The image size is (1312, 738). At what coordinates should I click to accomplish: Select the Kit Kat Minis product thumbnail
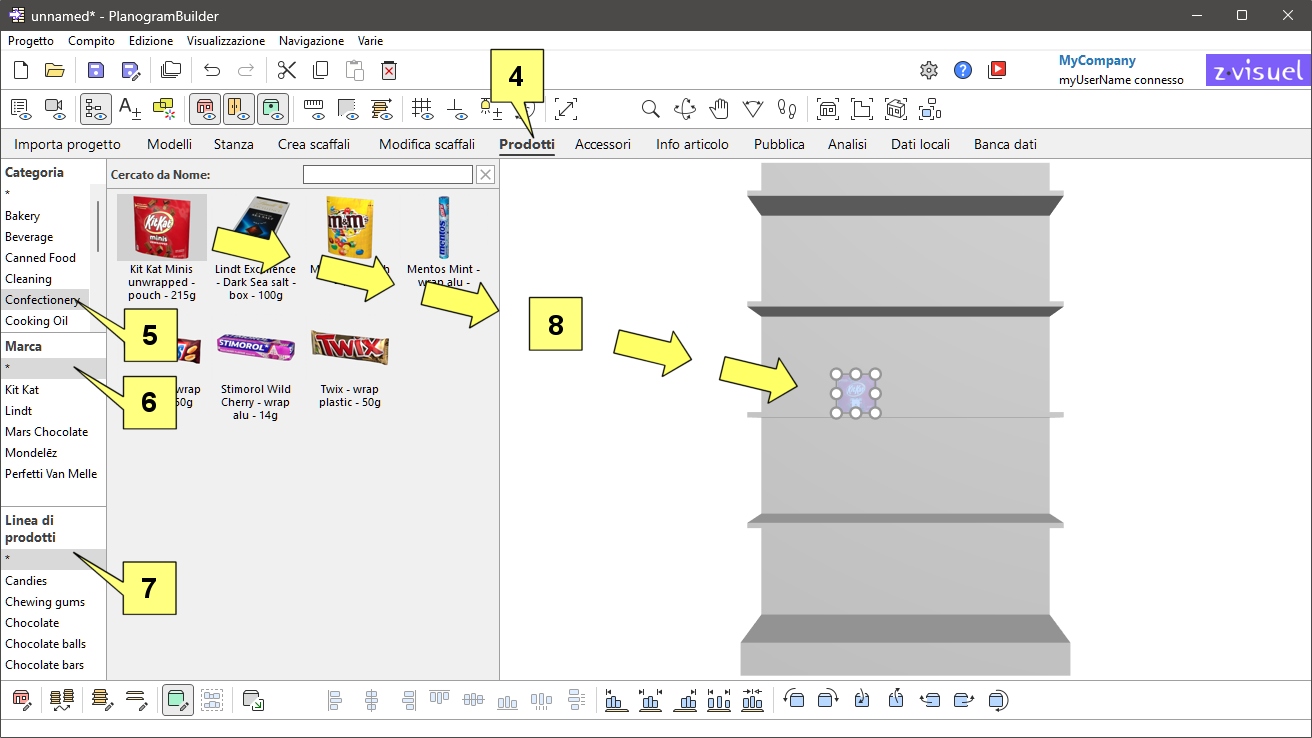162,227
